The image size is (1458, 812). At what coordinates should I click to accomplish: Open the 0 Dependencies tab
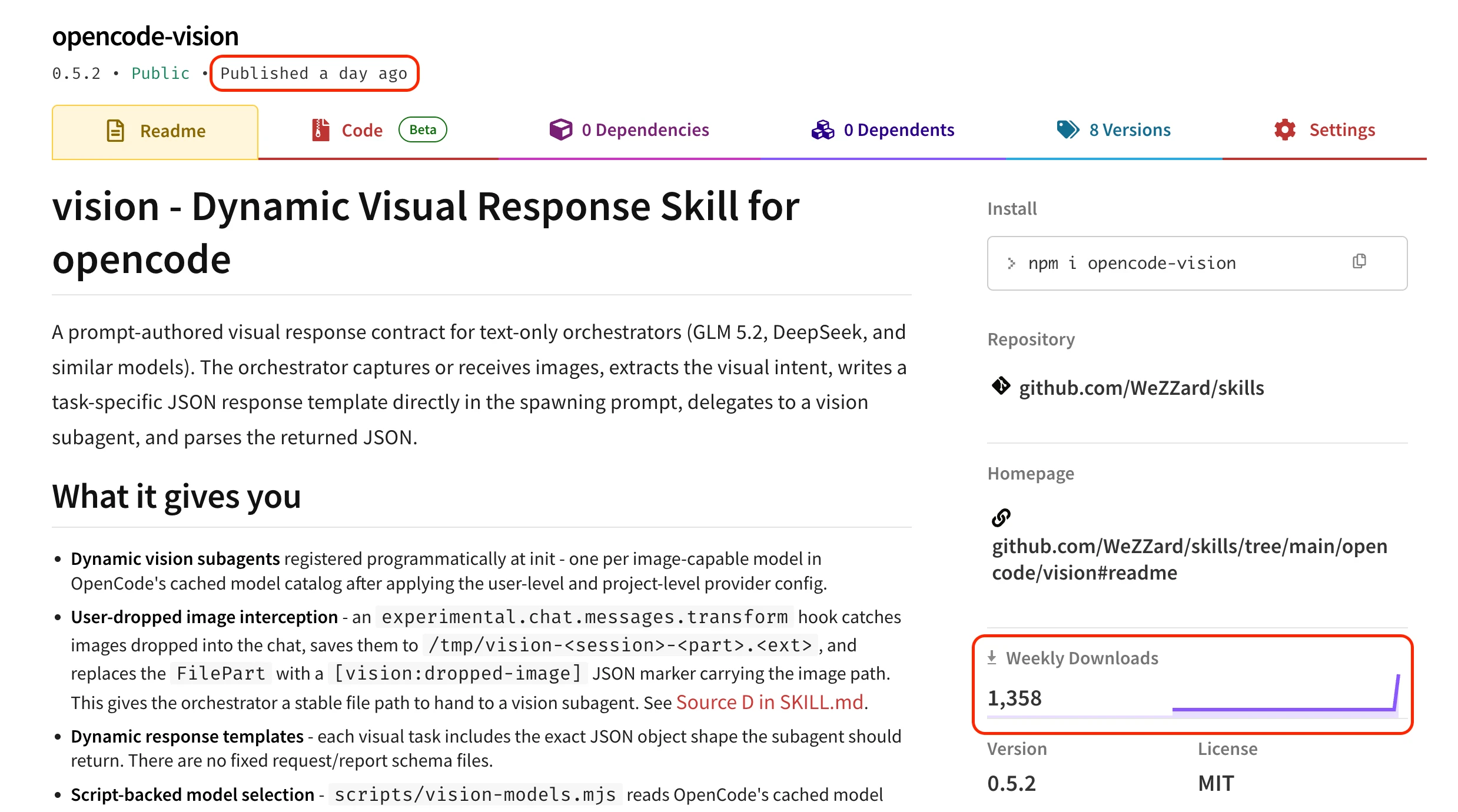(629, 130)
